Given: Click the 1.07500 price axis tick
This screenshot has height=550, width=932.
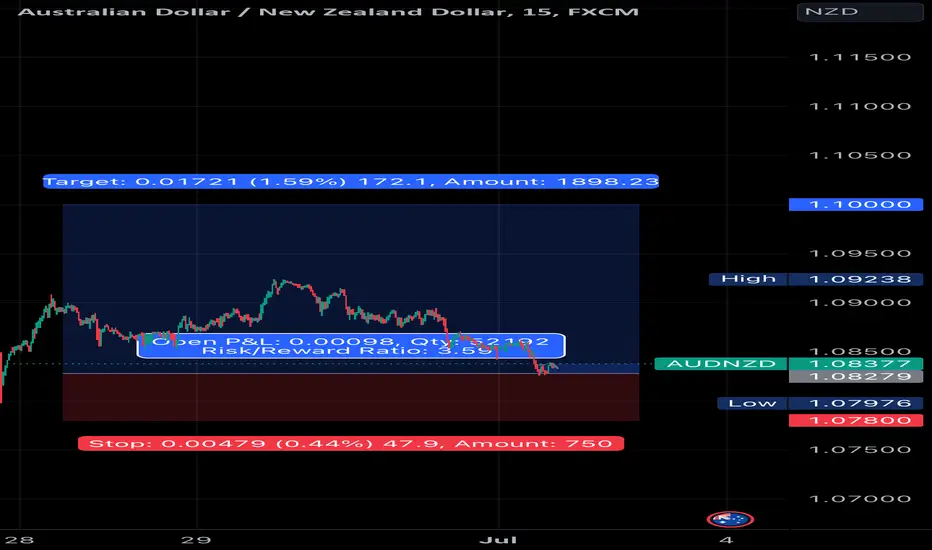Looking at the screenshot, I should pos(860,450).
